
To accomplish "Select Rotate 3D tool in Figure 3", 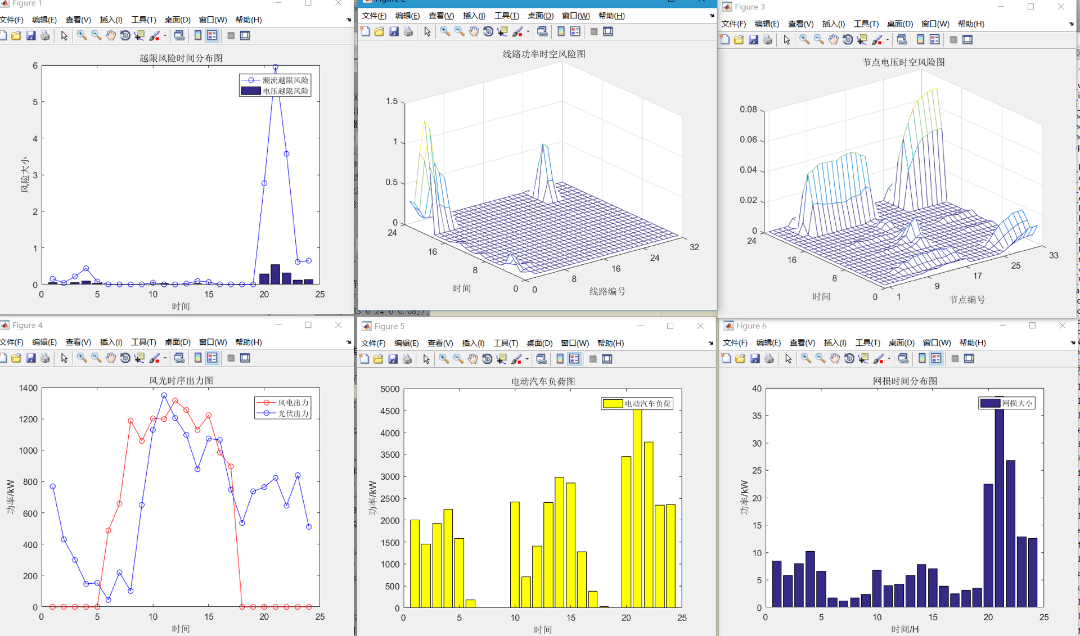I will pyautogui.click(x=848, y=39).
